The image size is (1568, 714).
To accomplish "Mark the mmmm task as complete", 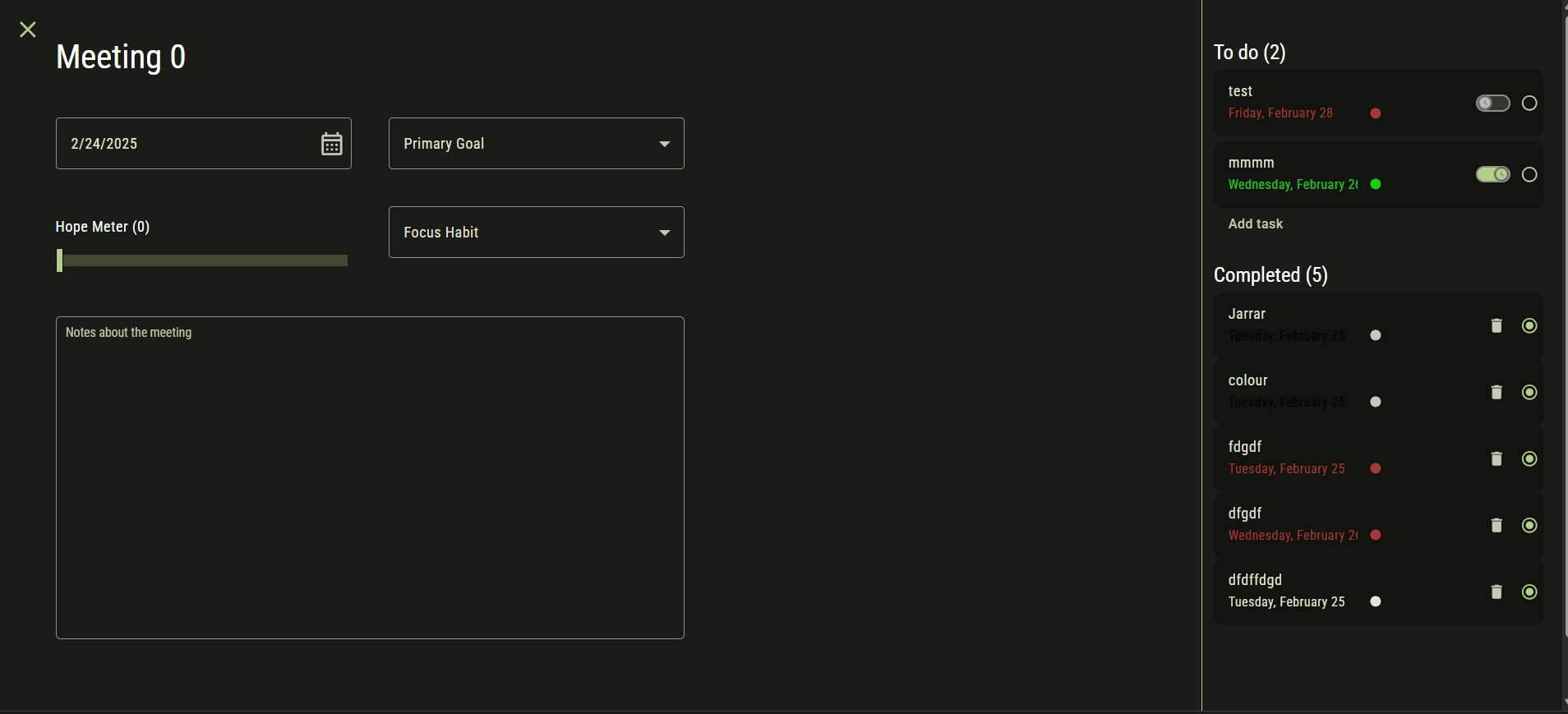I will pos(1529,175).
